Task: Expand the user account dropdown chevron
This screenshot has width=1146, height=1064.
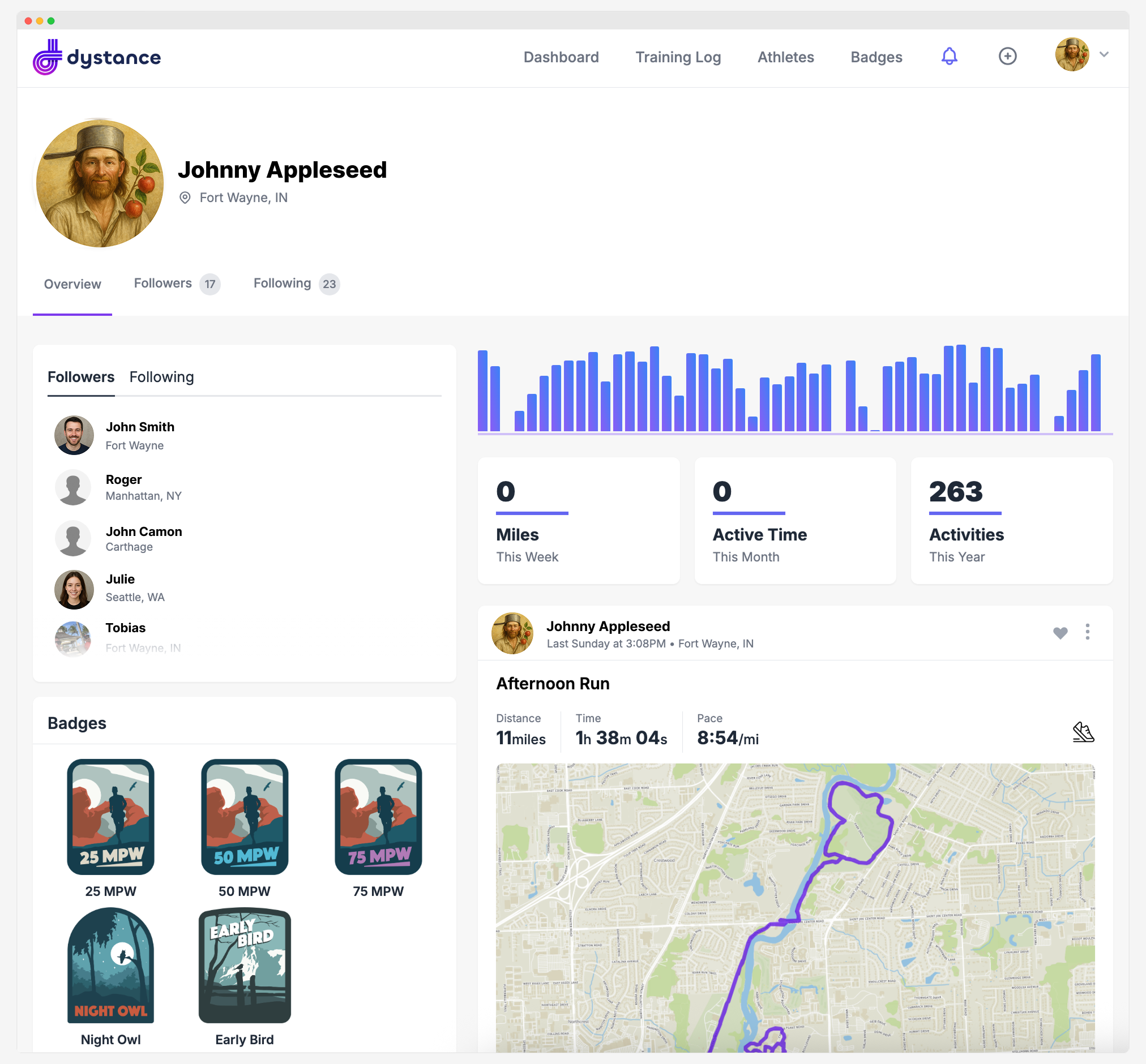Action: [x=1104, y=55]
